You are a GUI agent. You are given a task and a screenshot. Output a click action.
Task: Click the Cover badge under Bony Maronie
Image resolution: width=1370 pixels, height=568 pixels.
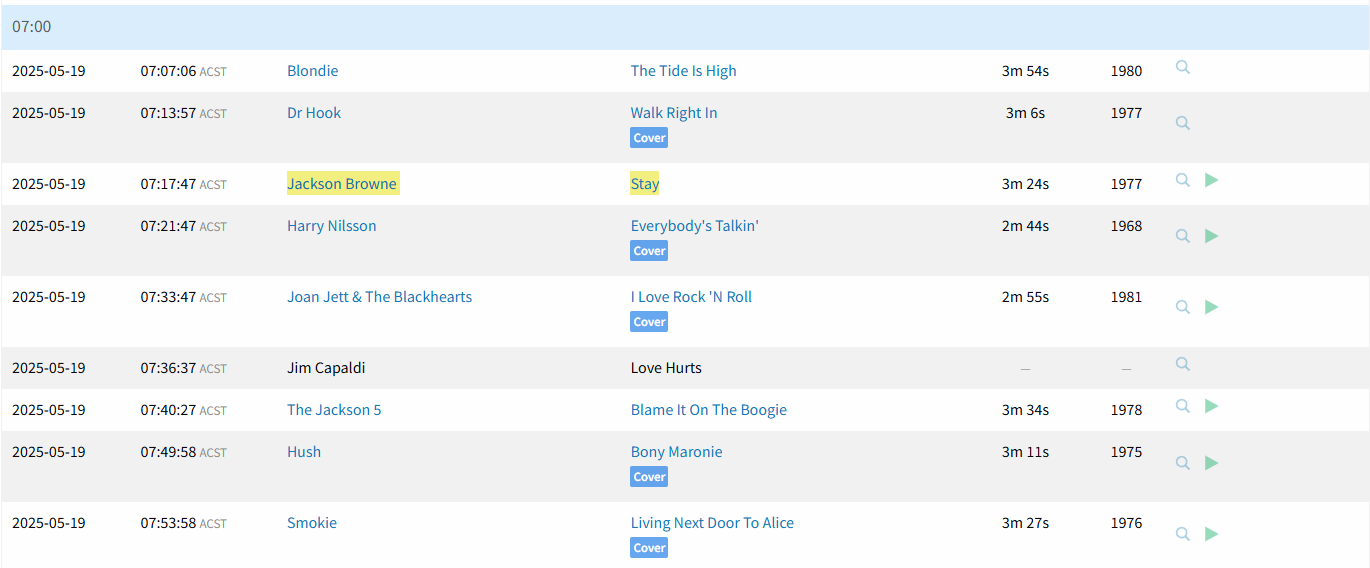click(649, 477)
